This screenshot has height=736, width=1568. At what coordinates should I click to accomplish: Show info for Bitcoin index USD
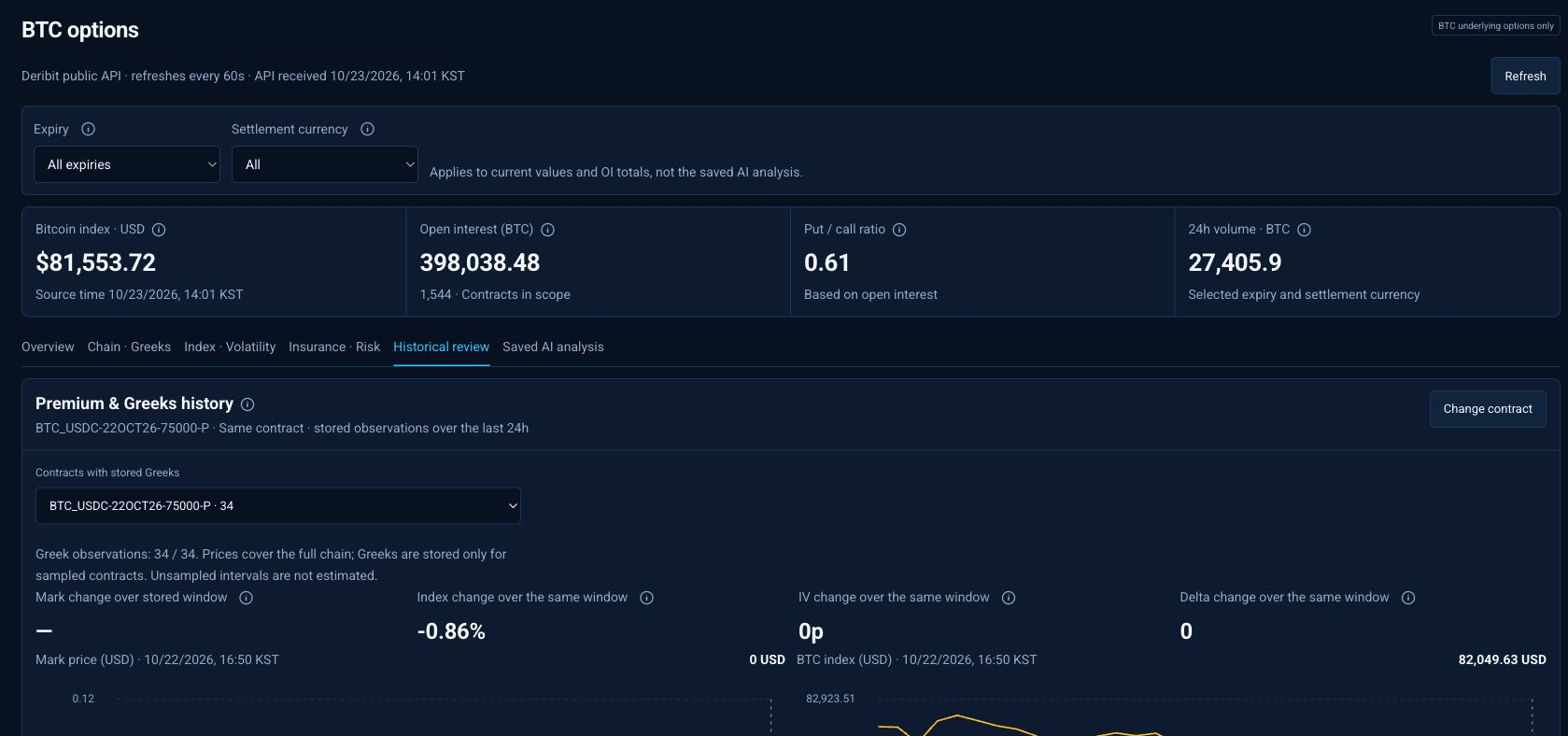(x=159, y=230)
